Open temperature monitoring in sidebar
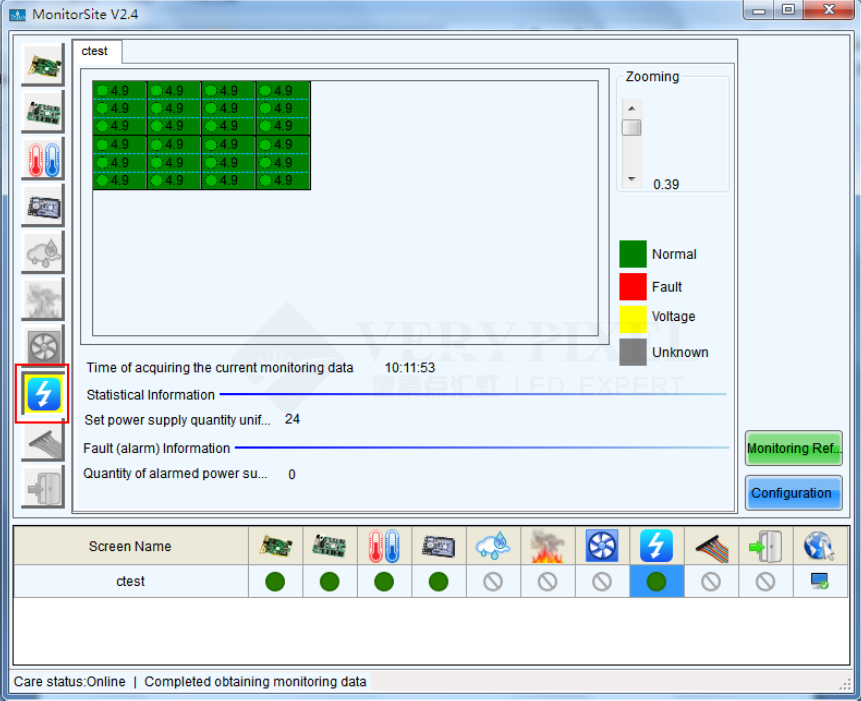The width and height of the screenshot is (861, 701). [43, 159]
